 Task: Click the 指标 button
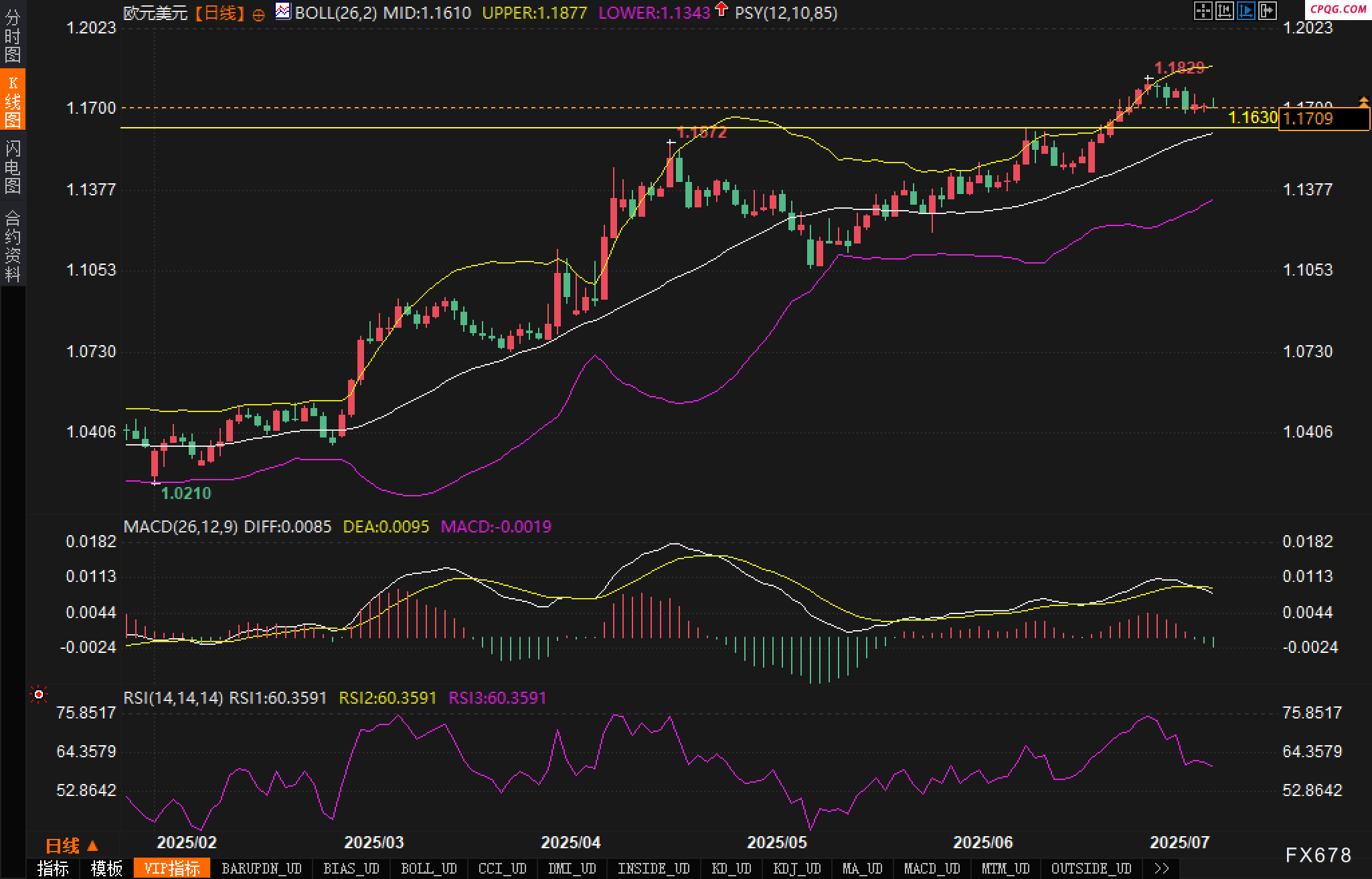(53, 868)
